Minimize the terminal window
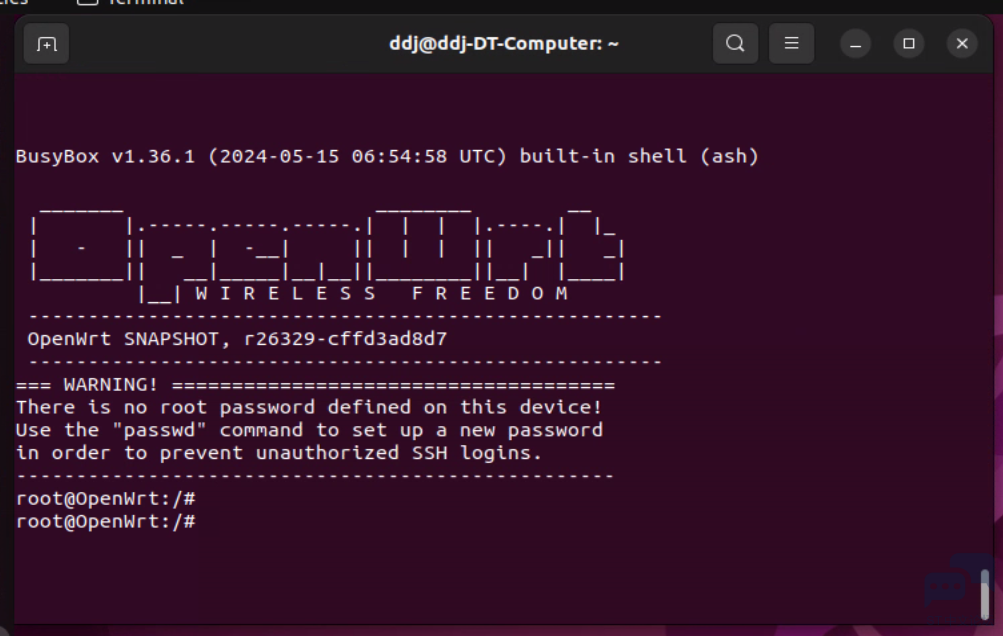 855,44
